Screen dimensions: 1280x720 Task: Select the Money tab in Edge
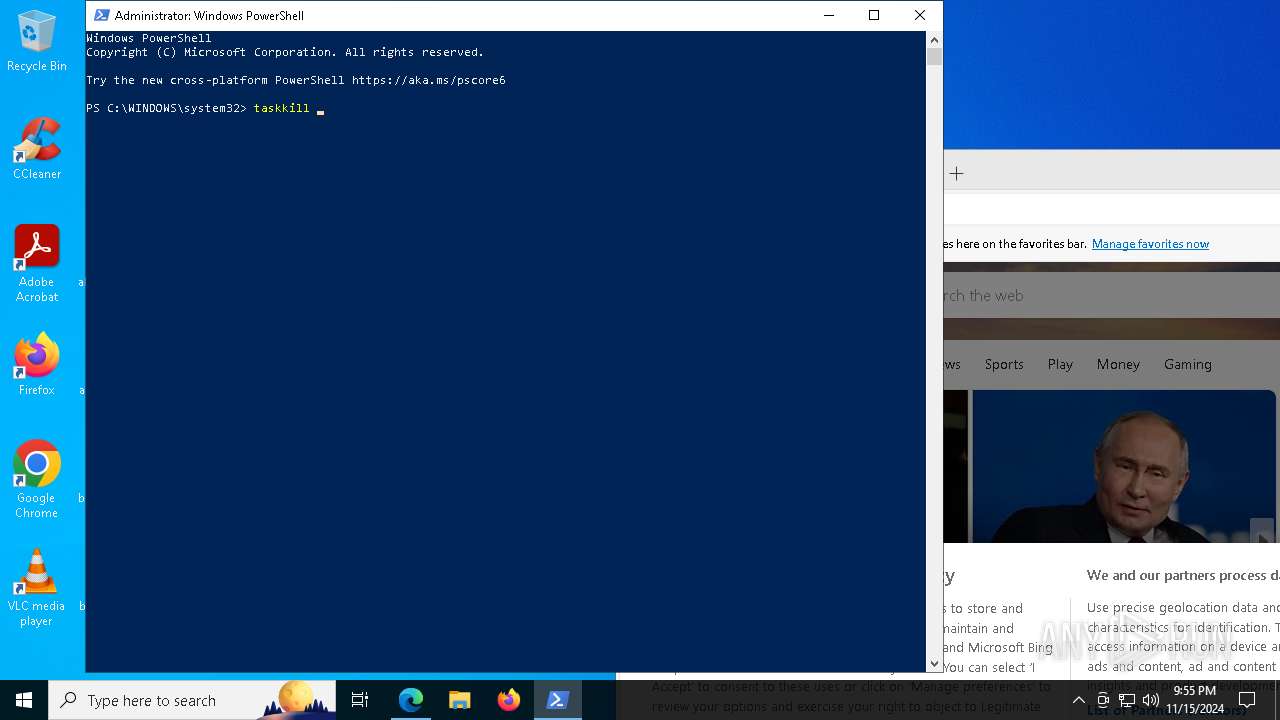point(1118,364)
